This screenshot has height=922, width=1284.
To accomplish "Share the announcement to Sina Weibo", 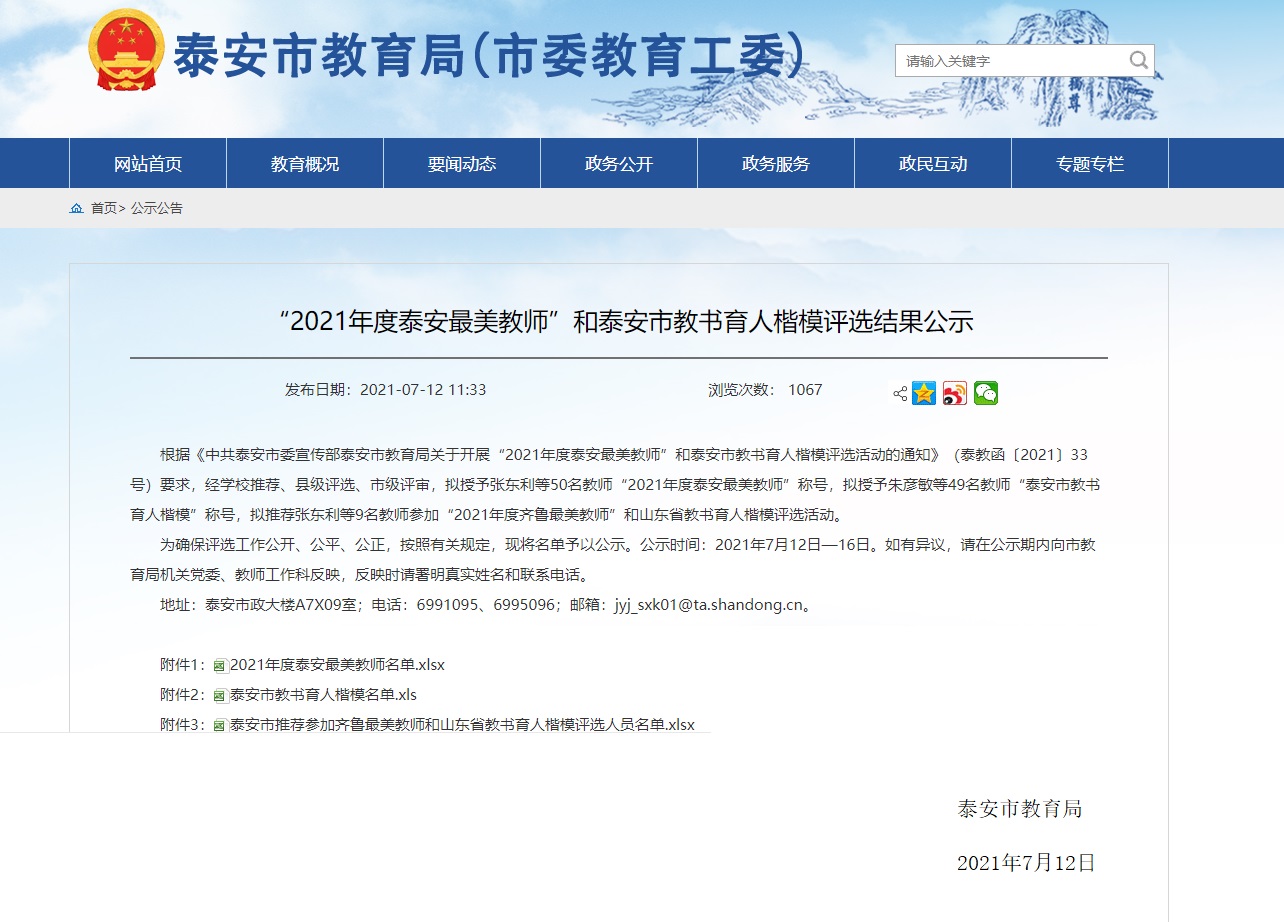I will [x=955, y=392].
